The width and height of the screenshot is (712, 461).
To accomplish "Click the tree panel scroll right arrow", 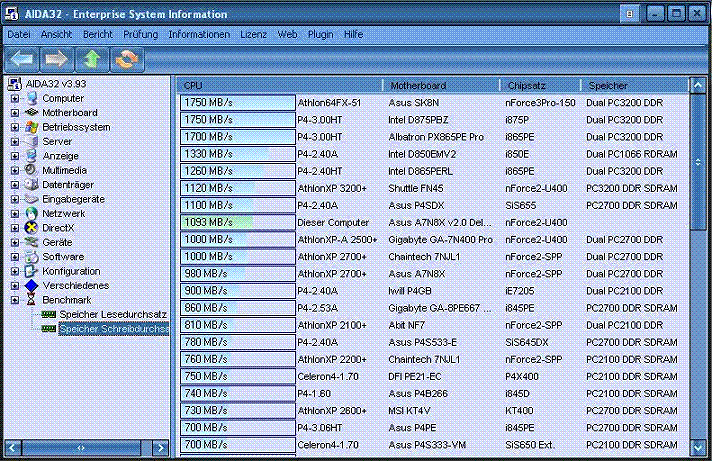I will pos(161,448).
